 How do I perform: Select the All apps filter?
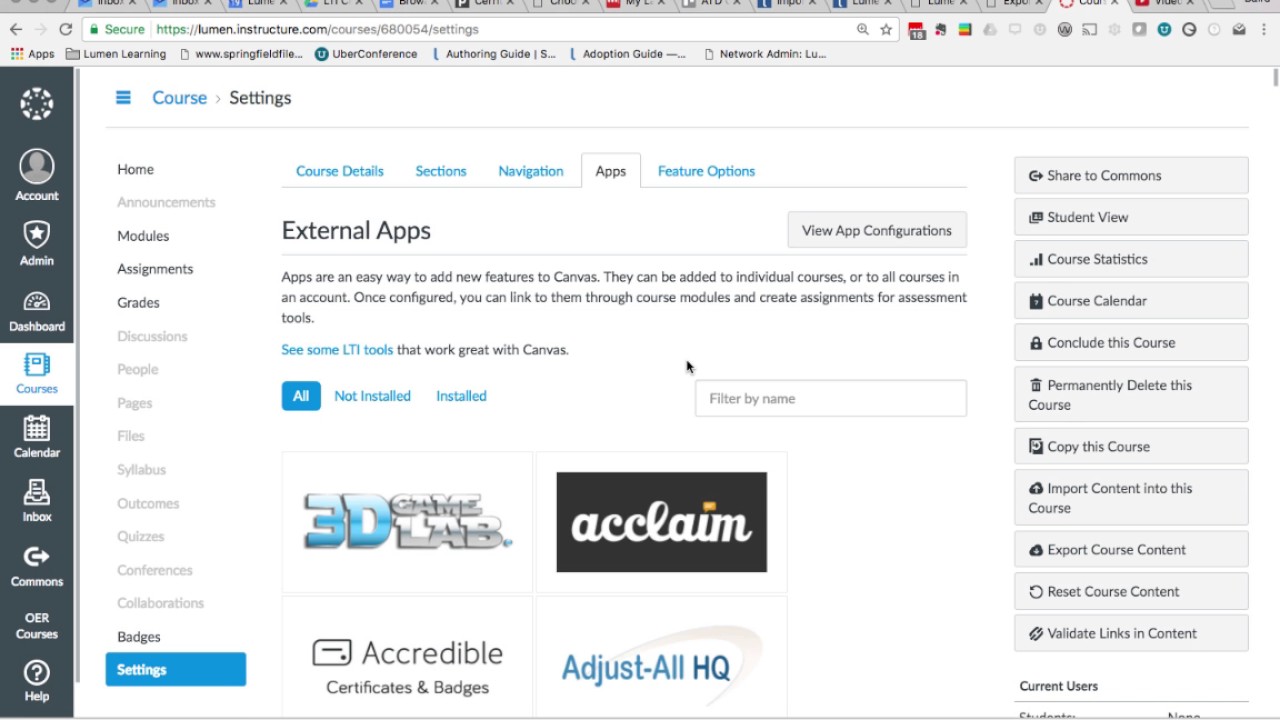pyautogui.click(x=301, y=396)
